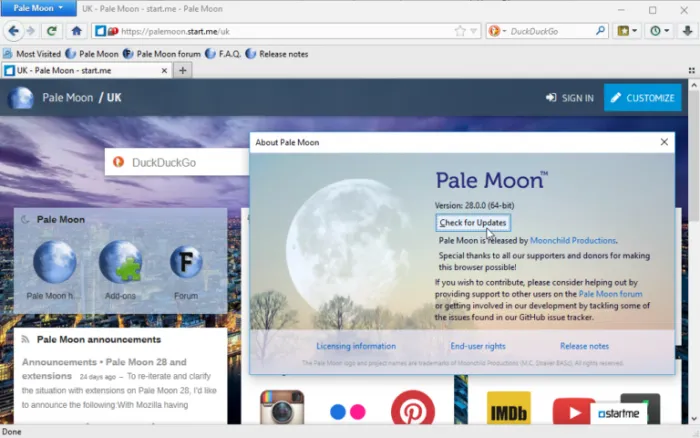Click the magnifier search go icon
Image resolution: width=700 pixels, height=438 pixels.
tap(600, 31)
